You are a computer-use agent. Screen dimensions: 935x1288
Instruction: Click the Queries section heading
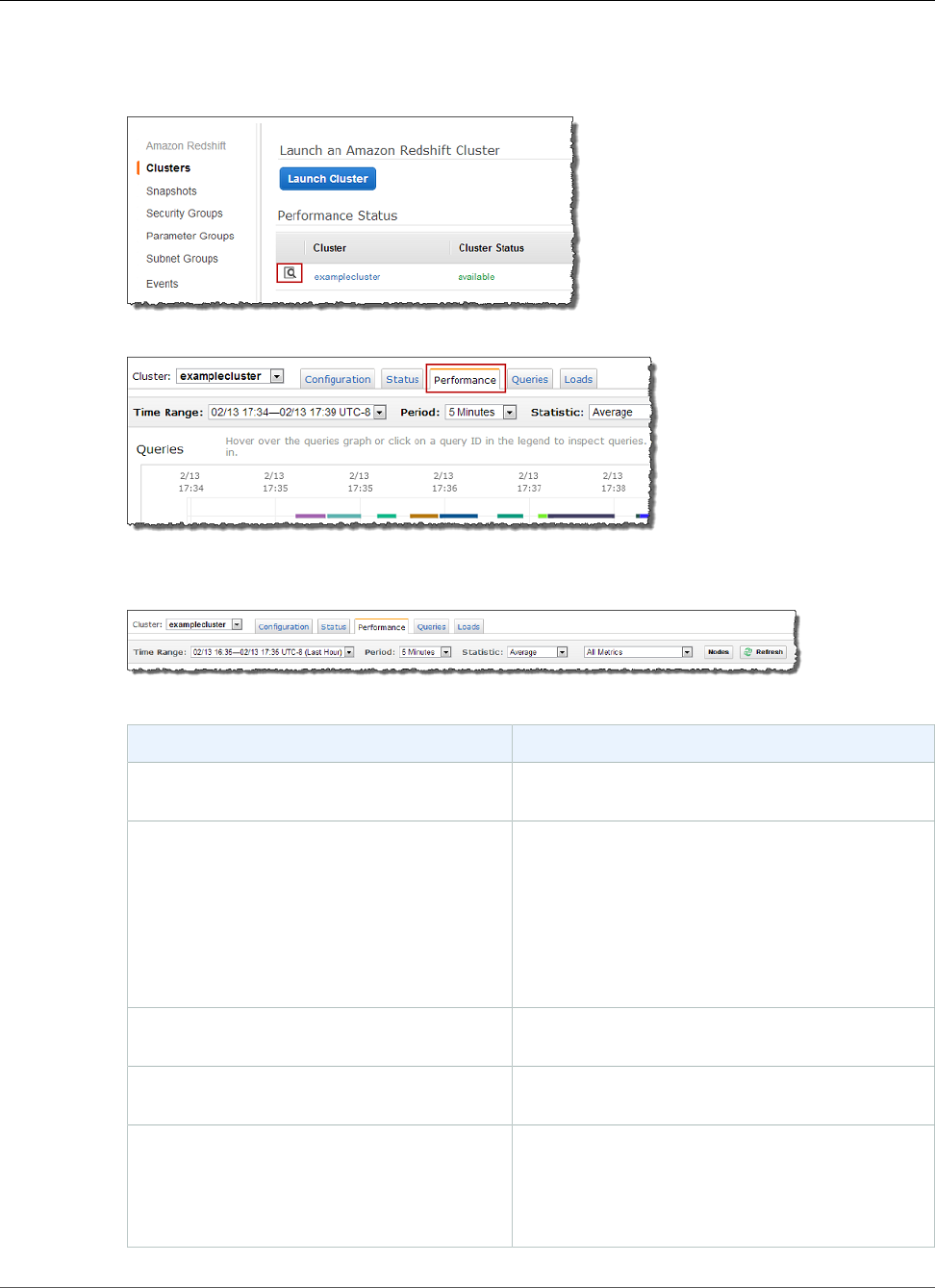click(x=160, y=449)
